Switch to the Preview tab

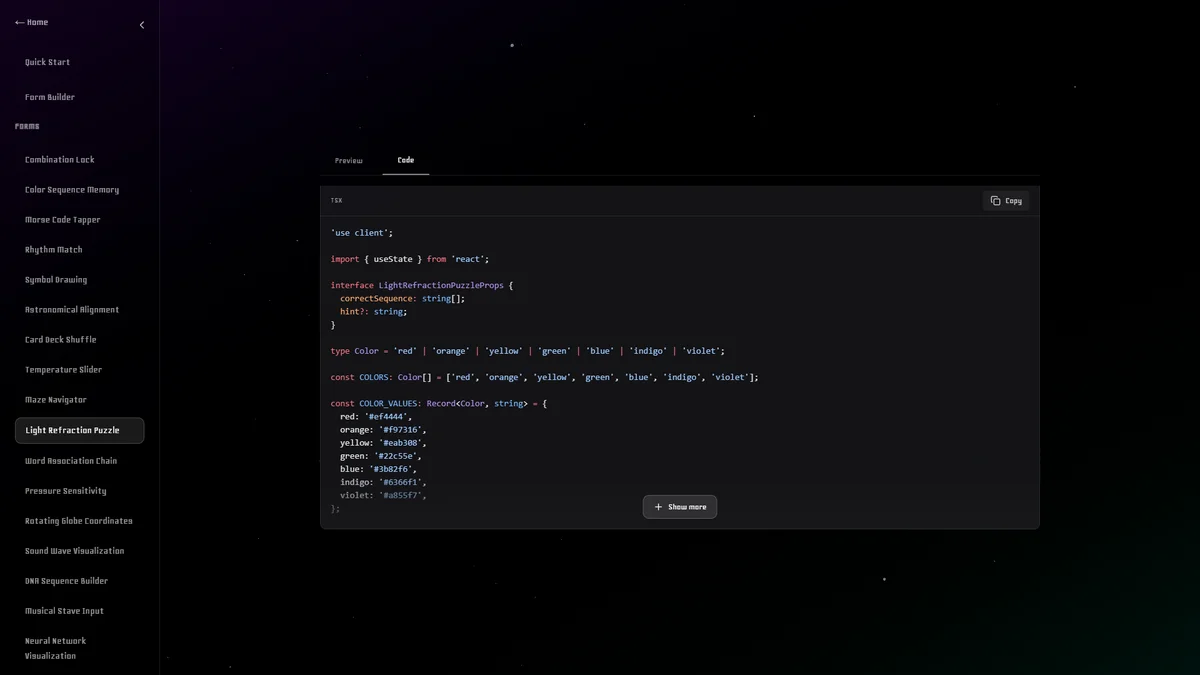pyautogui.click(x=348, y=160)
